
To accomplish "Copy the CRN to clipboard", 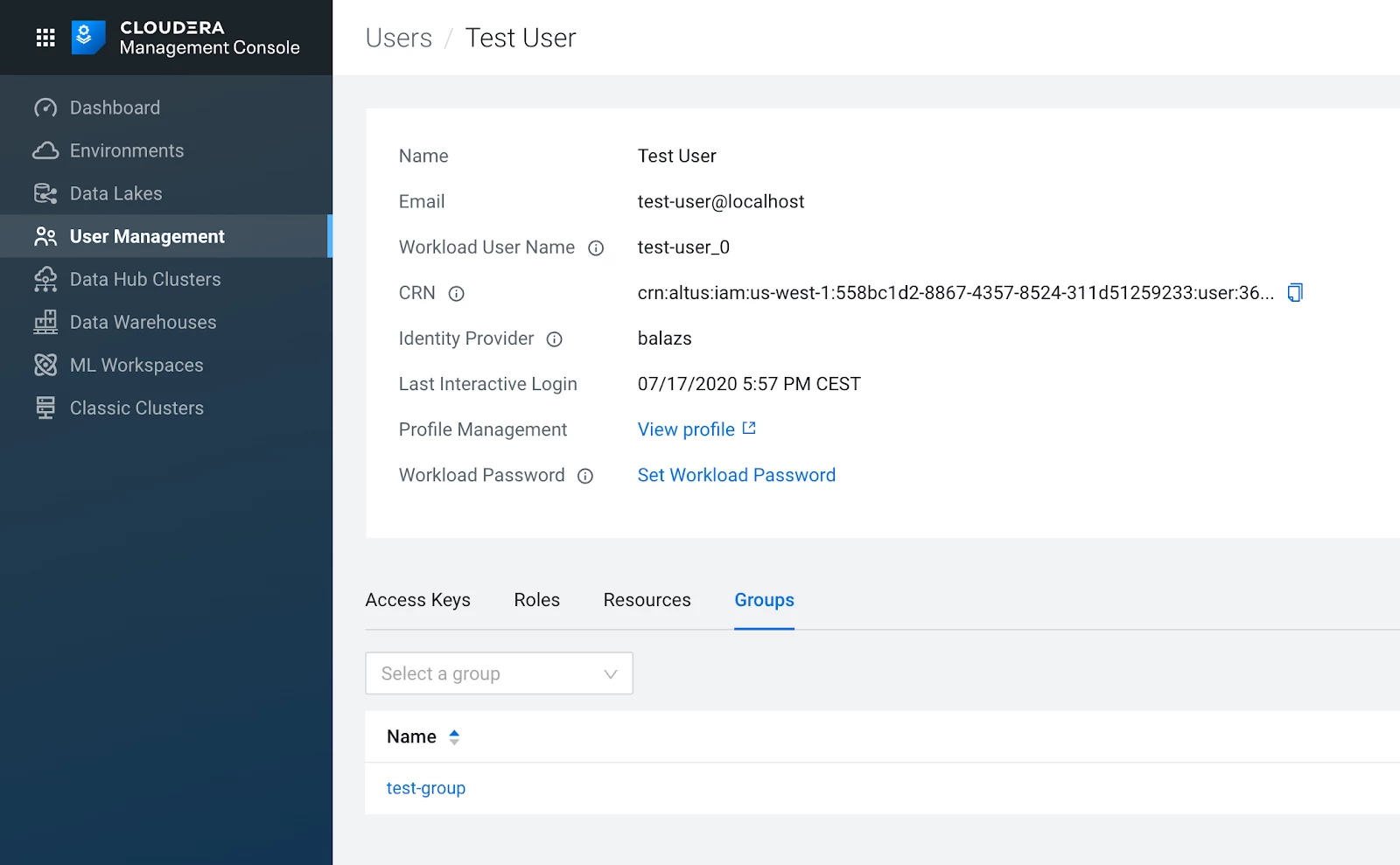I will 1295,293.
